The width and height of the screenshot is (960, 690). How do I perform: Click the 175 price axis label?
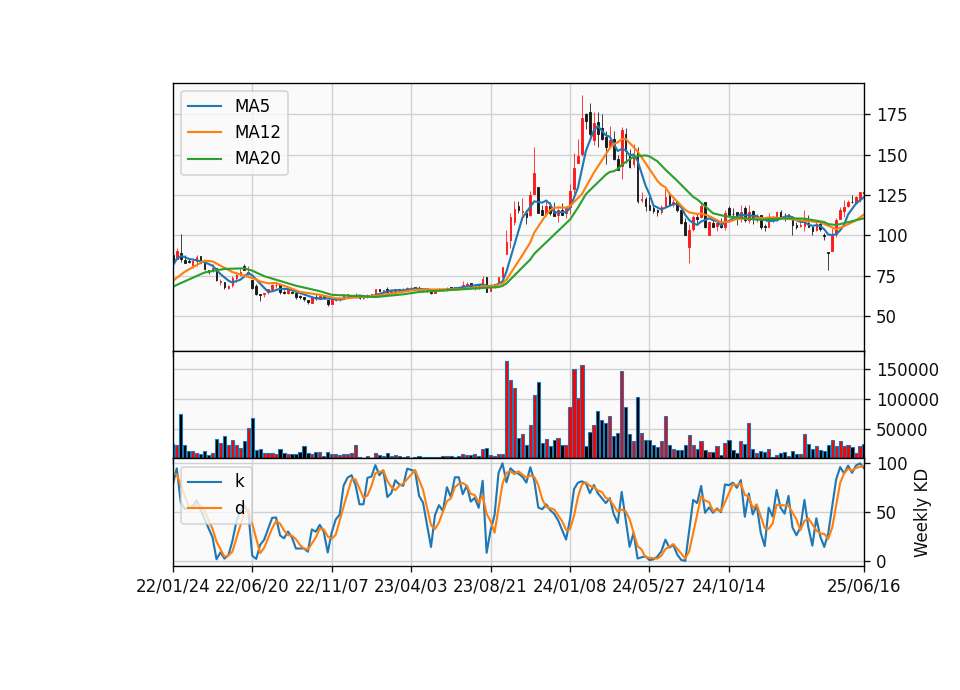(892, 115)
